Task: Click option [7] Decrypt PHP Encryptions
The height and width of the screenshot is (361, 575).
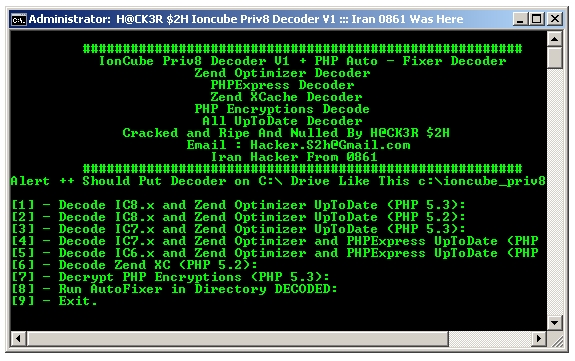Action: (170, 277)
